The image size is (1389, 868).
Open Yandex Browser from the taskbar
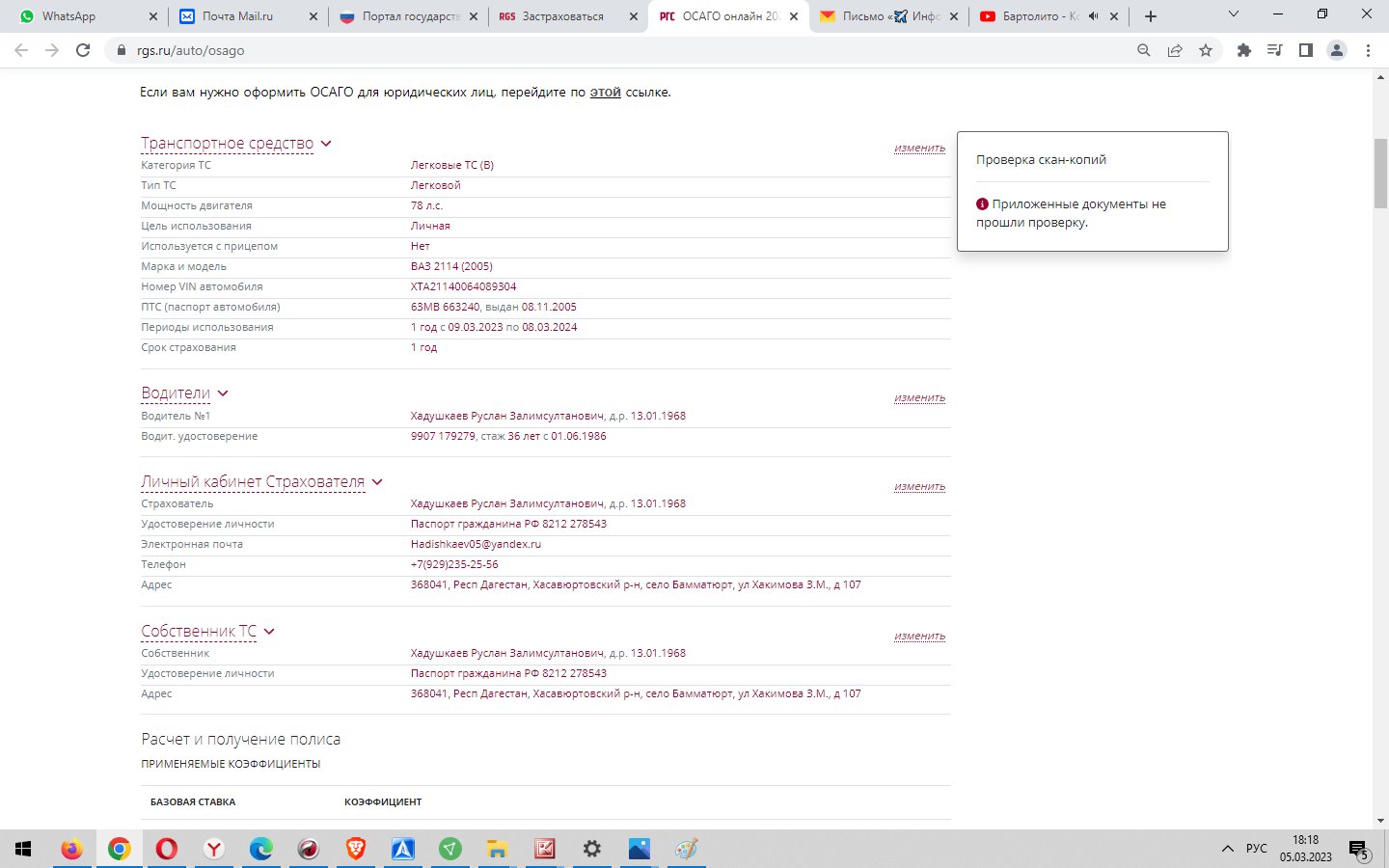tap(213, 849)
